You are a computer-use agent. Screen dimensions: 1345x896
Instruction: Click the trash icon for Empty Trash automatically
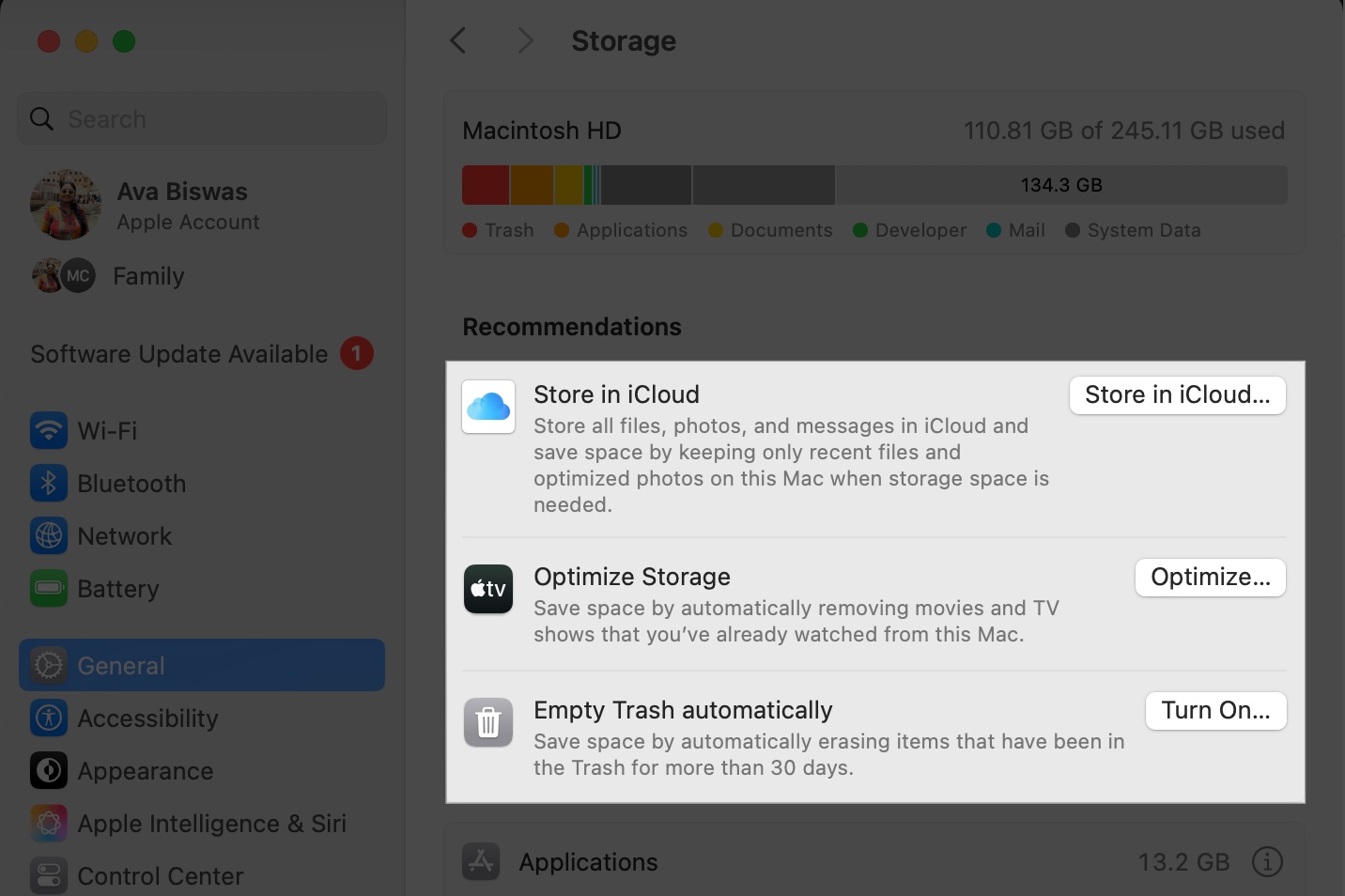[x=488, y=722]
